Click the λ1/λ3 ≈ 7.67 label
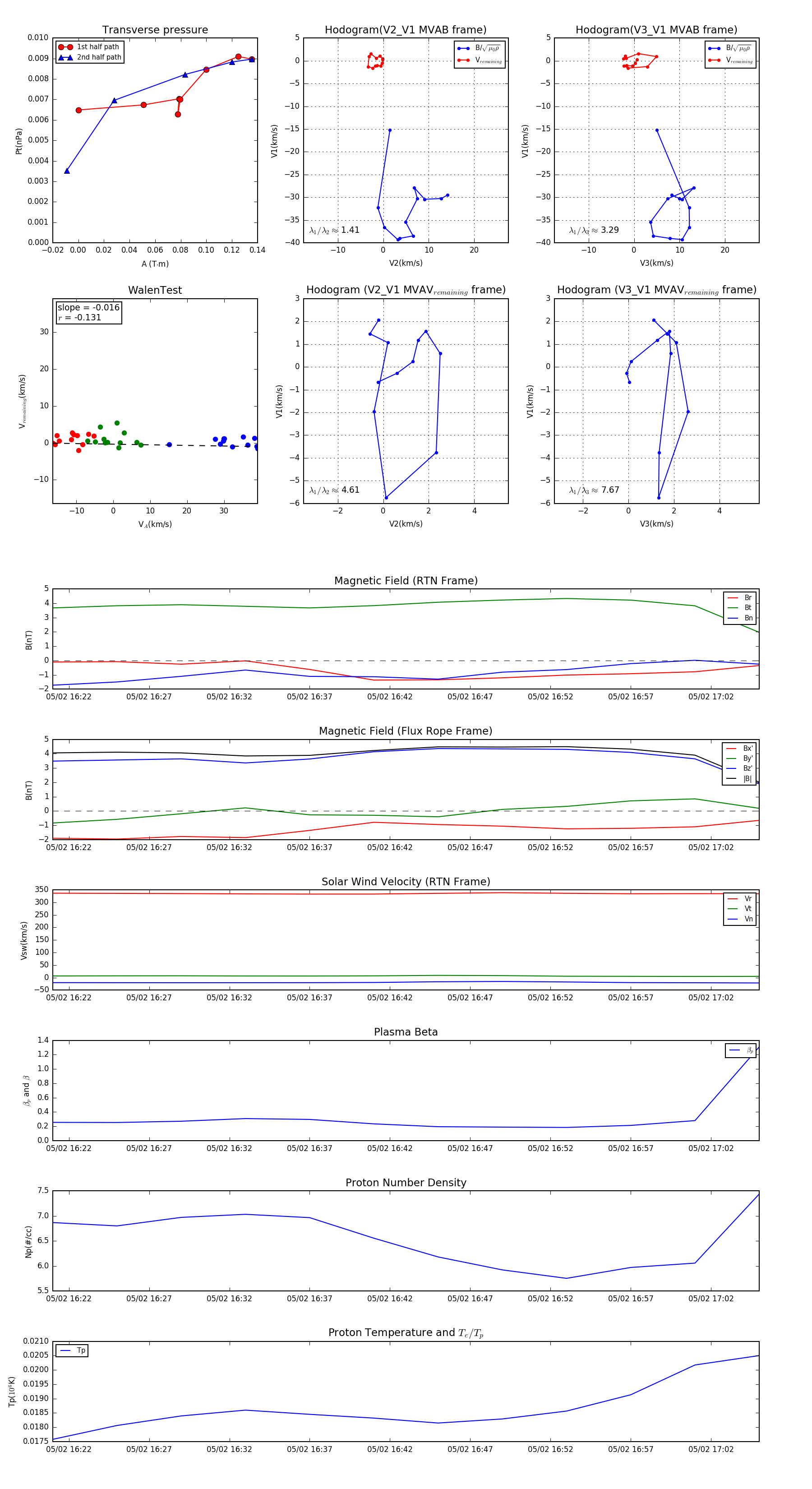The height and width of the screenshot is (1489, 812). 594,490
